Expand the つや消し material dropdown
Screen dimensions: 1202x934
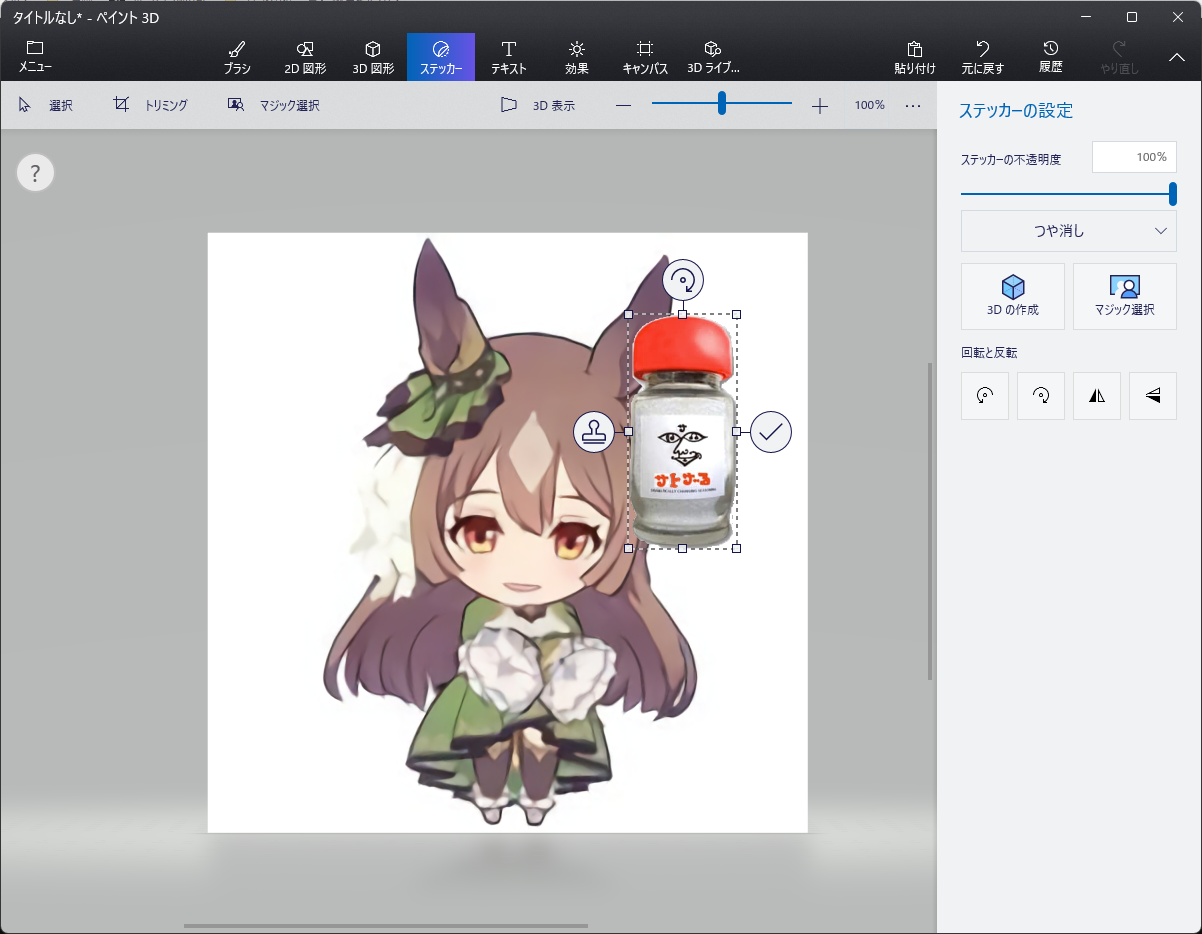(1068, 231)
